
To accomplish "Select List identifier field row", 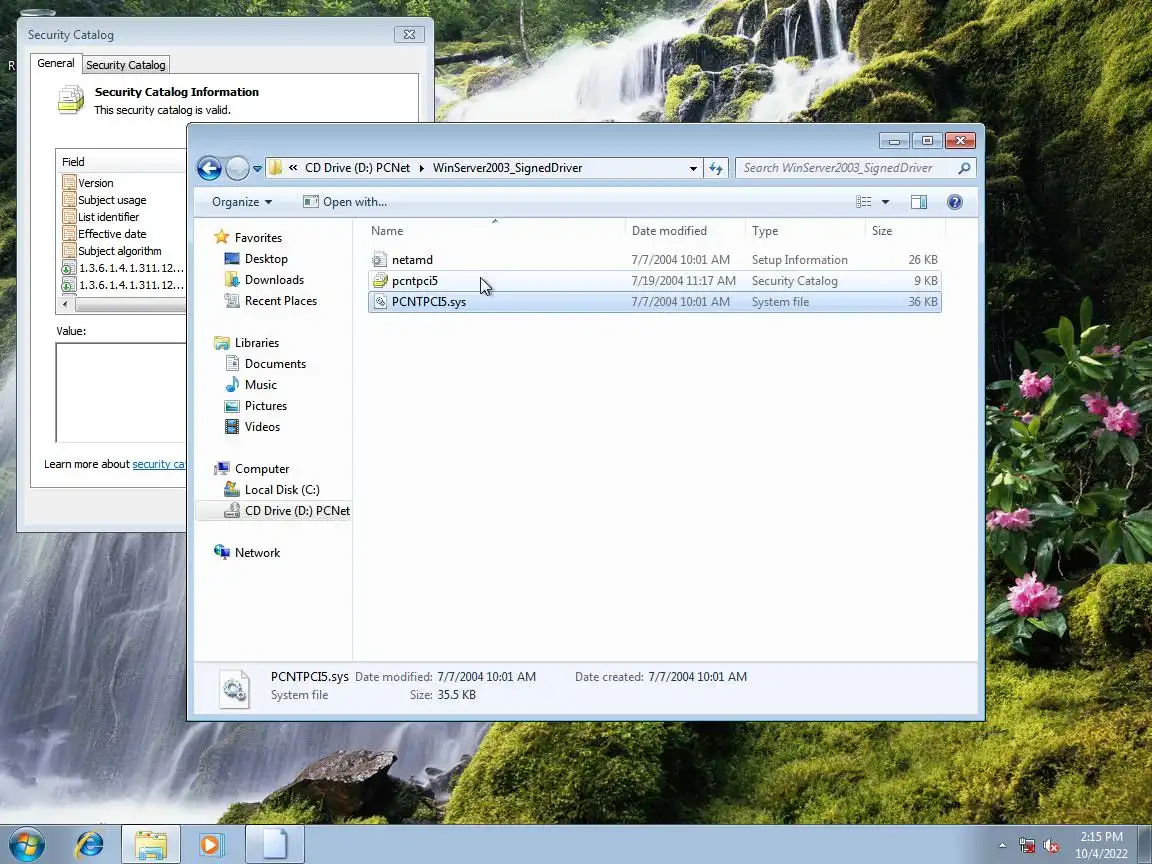I will tap(108, 217).
